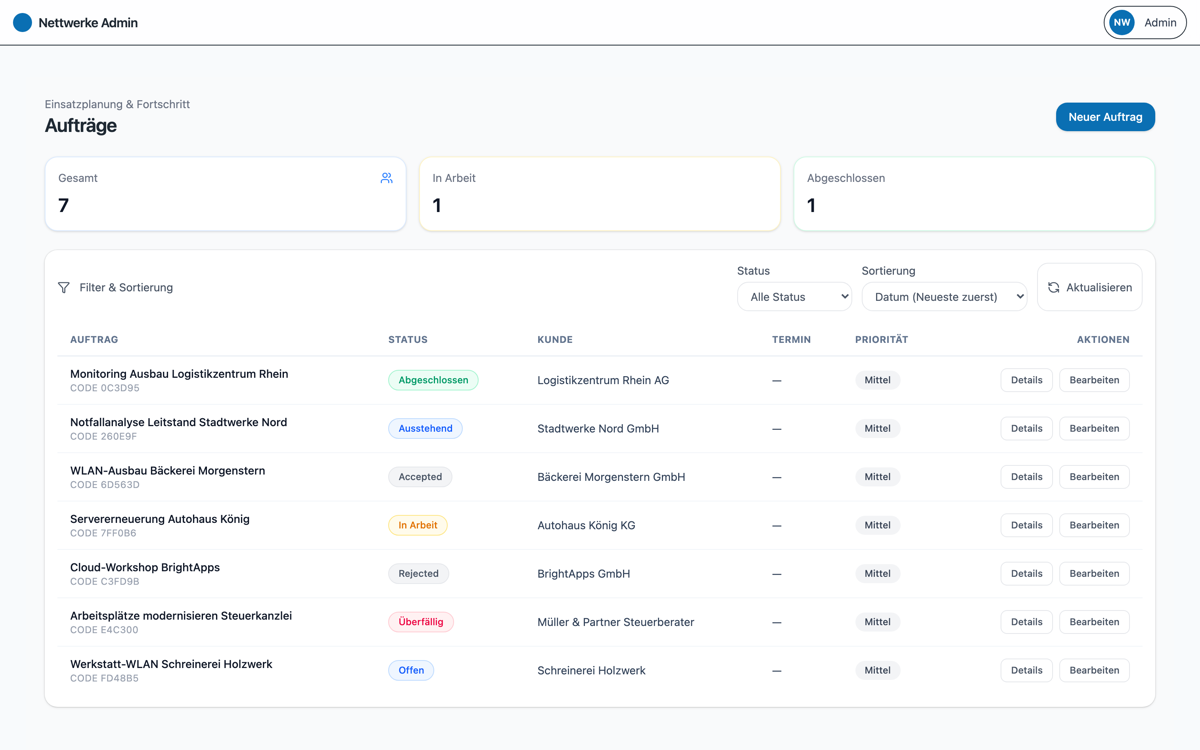1200x750 pixels.
Task: Click customer Stadtwerke Nord GmbH
Action: [598, 428]
